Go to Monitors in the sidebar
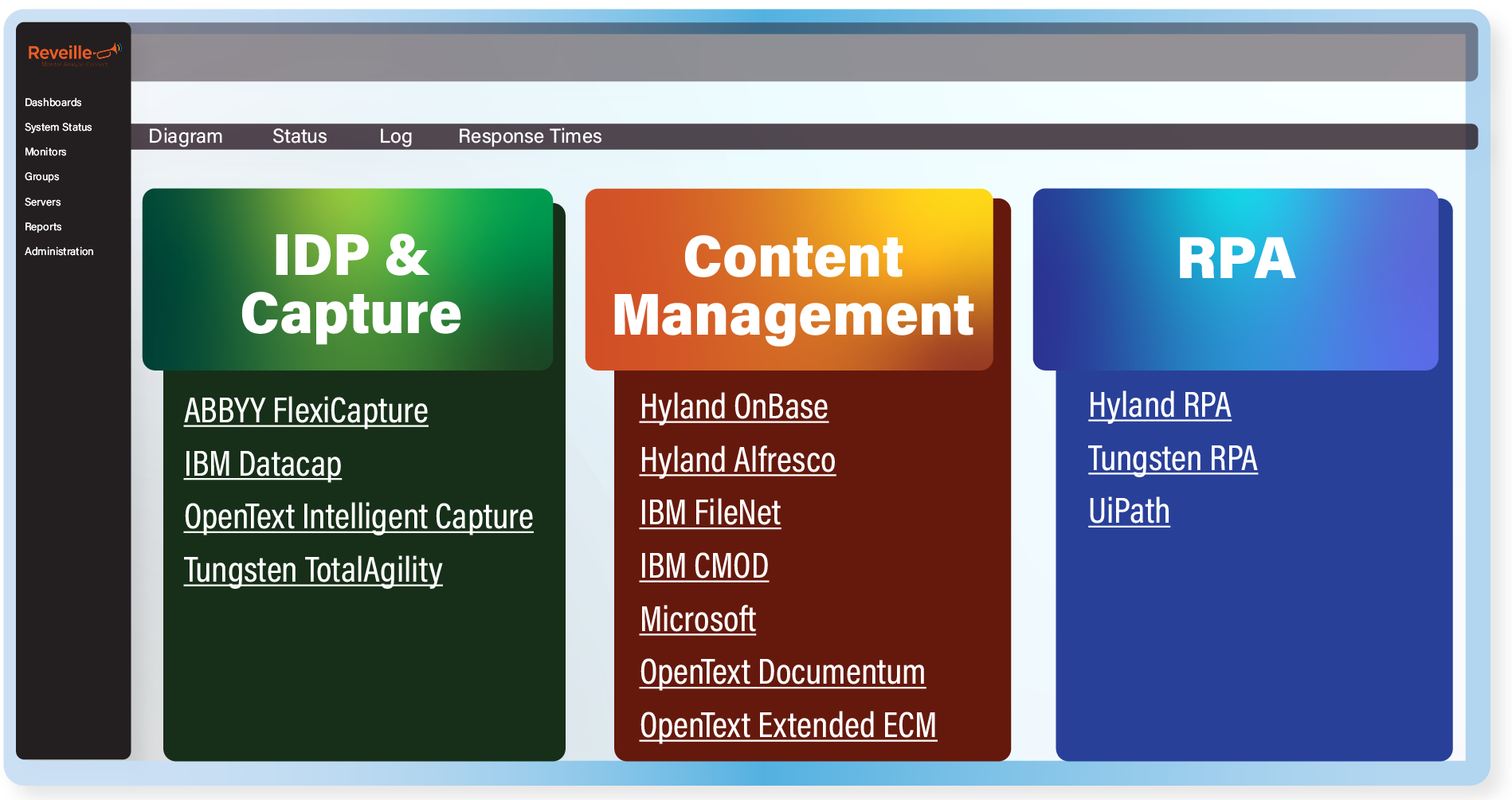The image size is (1512, 800). 45,151
